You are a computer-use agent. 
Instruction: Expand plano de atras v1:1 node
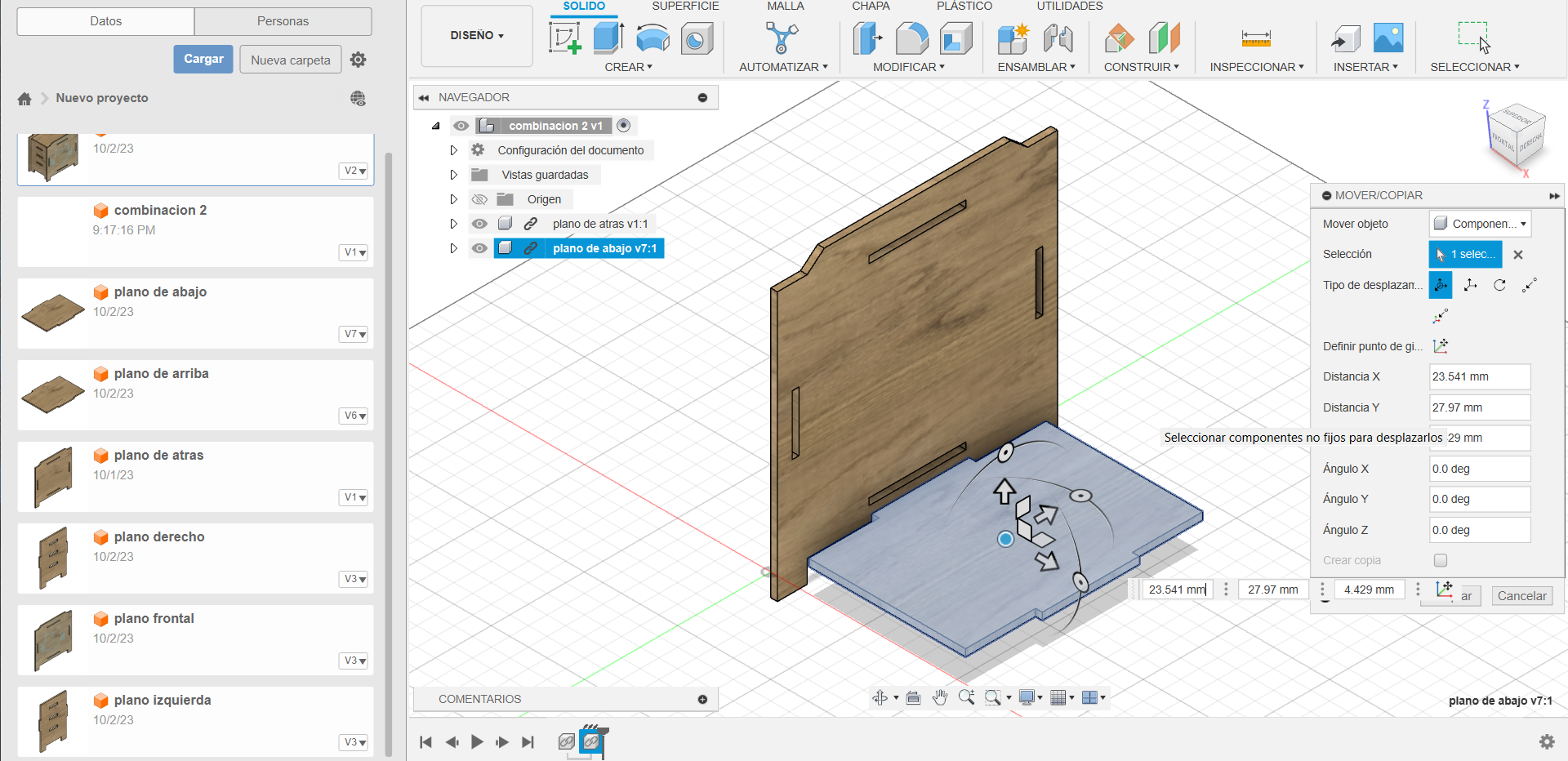point(454,224)
